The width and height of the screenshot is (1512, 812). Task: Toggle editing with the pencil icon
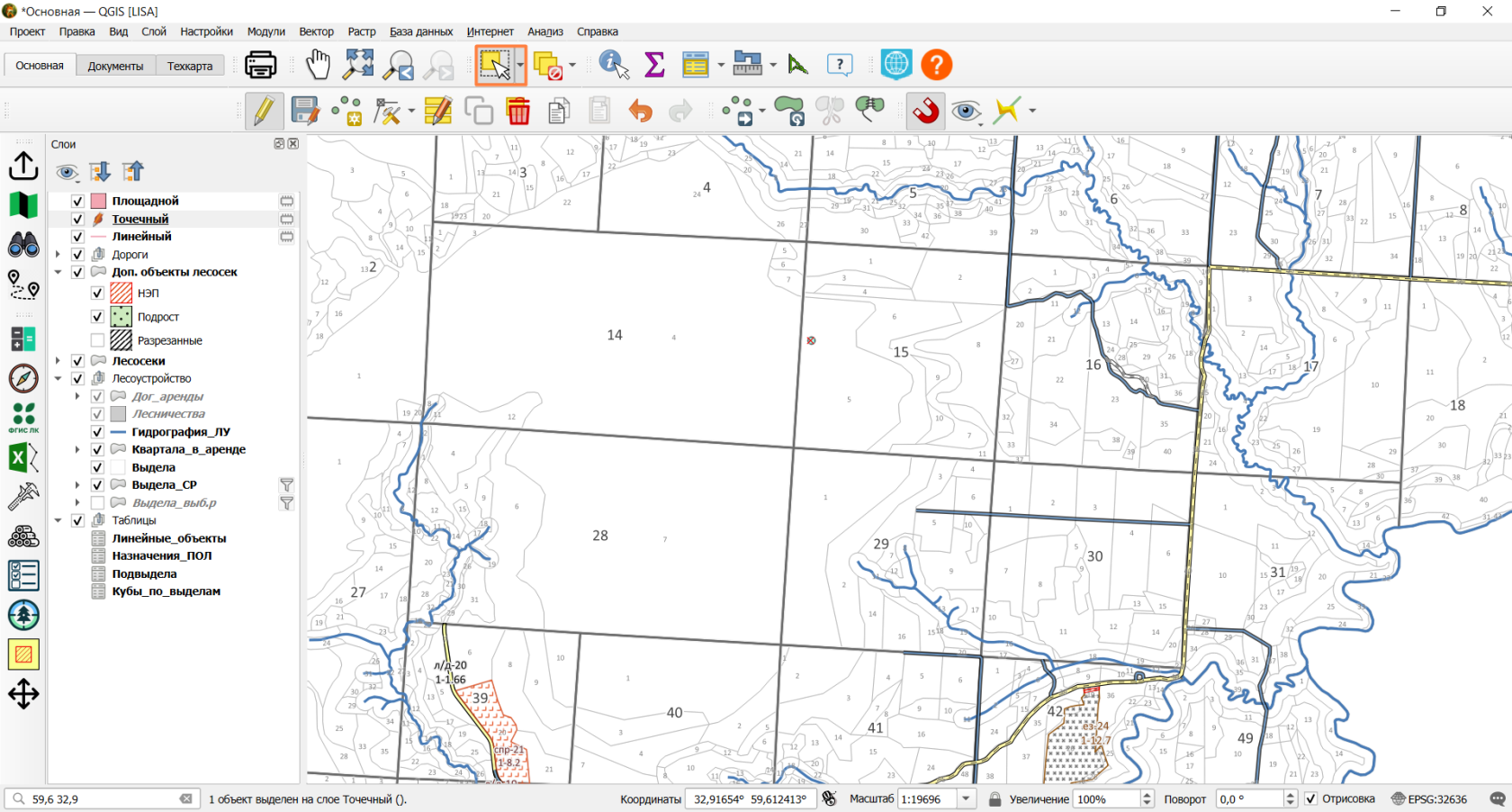(x=264, y=112)
